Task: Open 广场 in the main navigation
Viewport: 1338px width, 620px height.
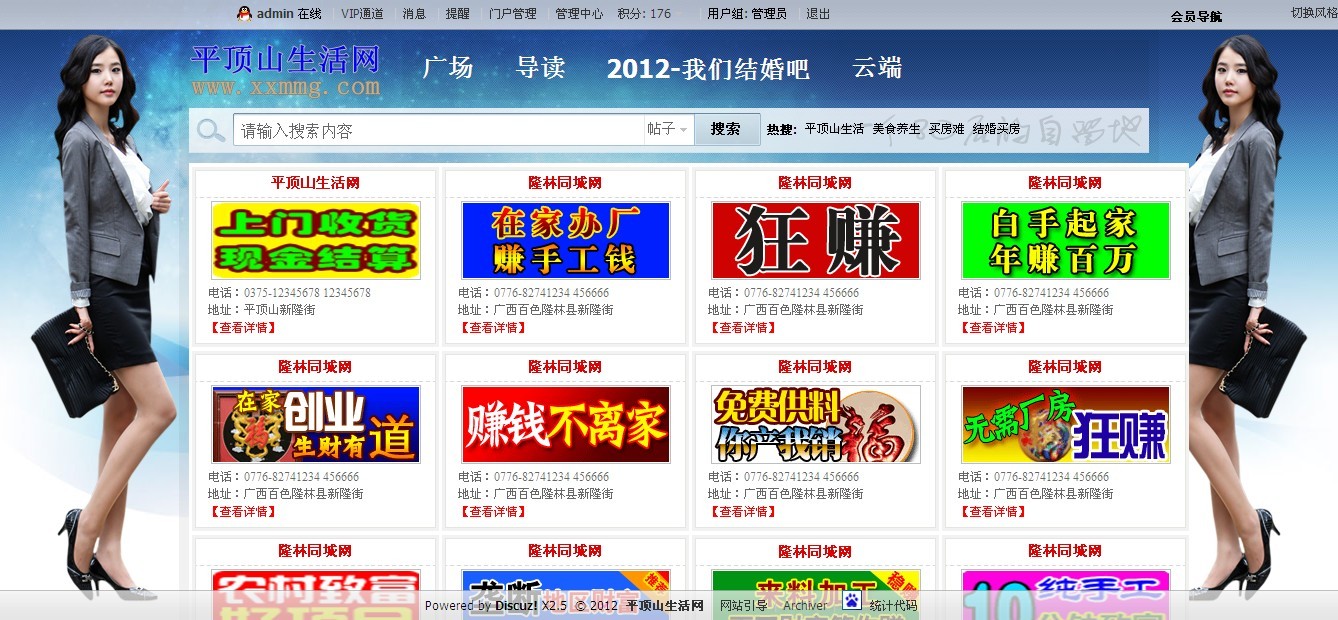Action: tap(448, 68)
